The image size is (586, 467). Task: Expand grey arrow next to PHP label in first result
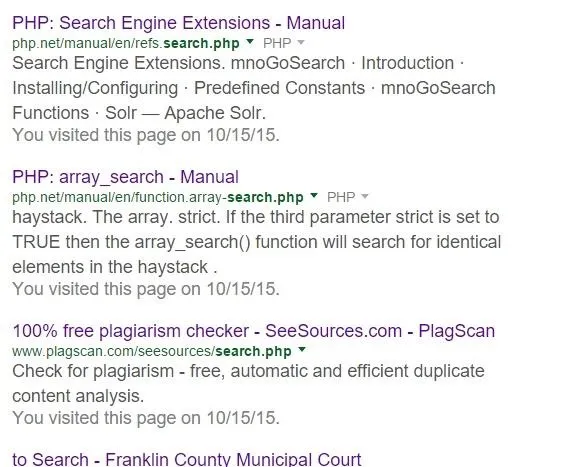300,42
